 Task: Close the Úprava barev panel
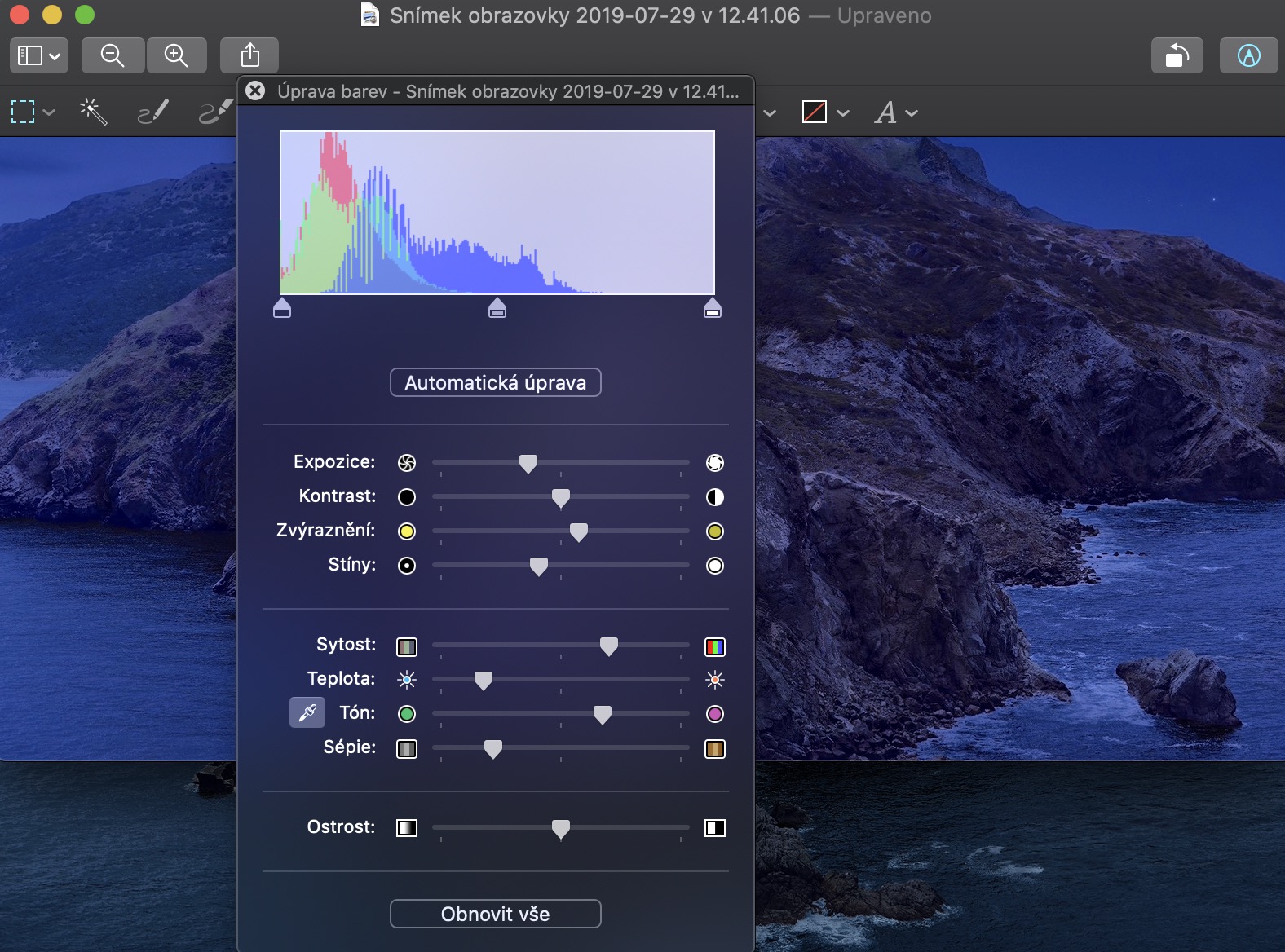coord(255,90)
